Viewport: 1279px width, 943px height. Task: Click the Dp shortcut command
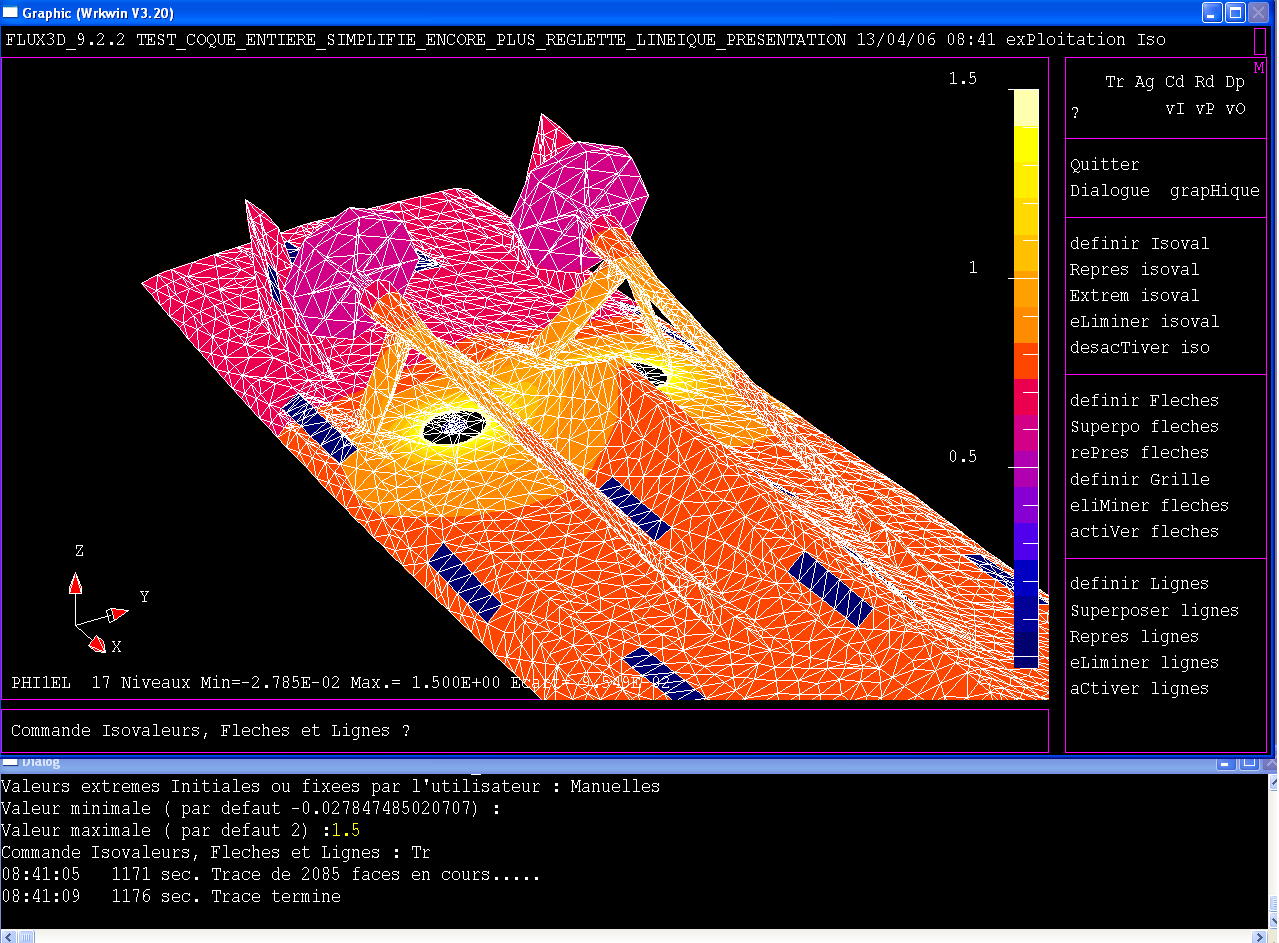coord(1235,82)
